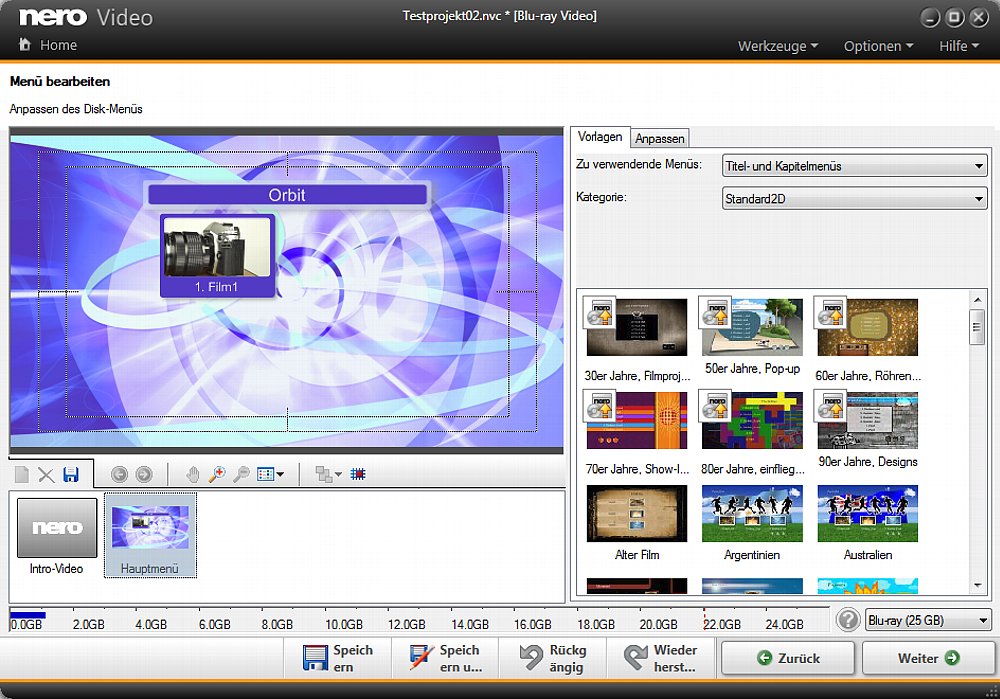Expand the 'Zu verwendende Menüs' combo box
The height and width of the screenshot is (699, 1000).
(x=854, y=166)
